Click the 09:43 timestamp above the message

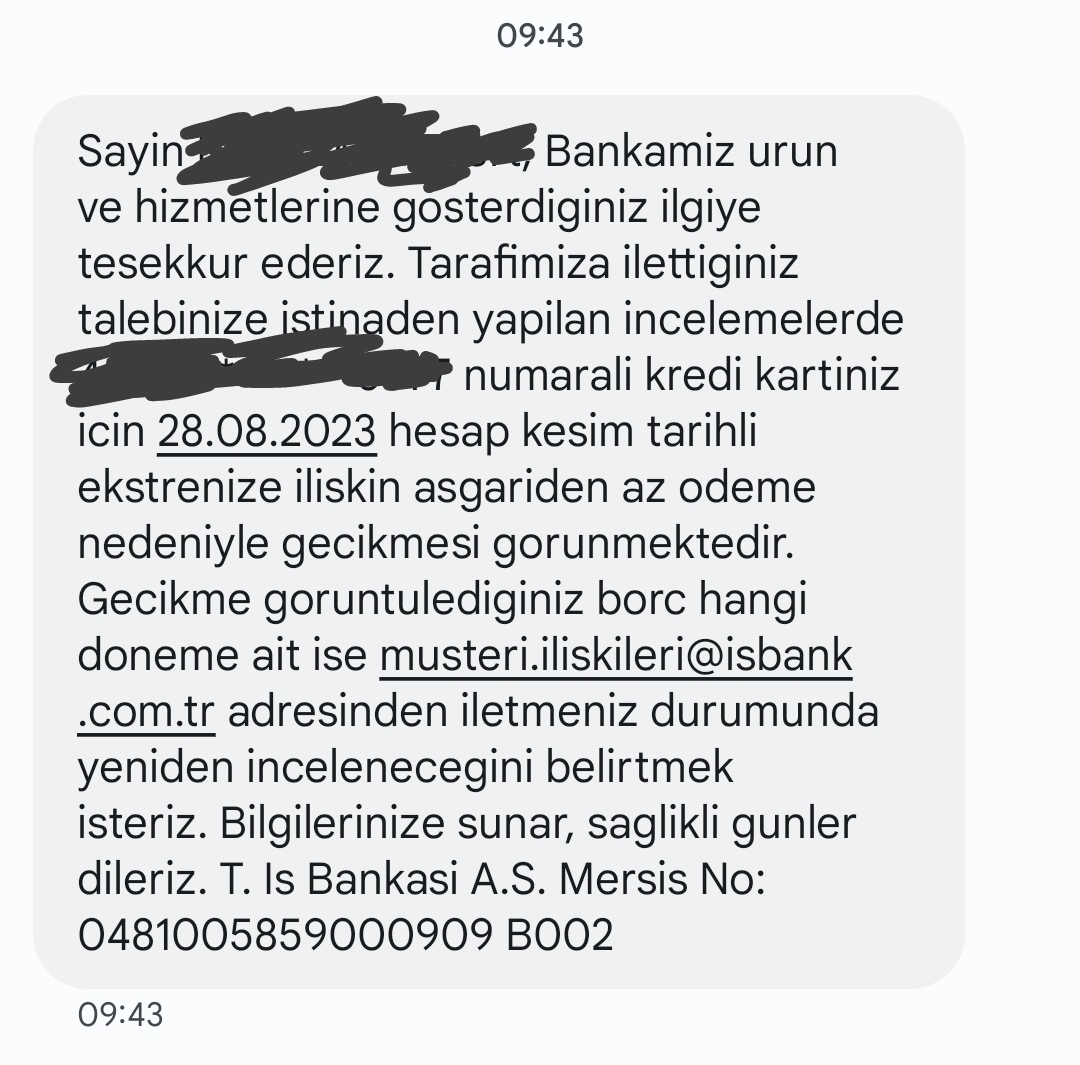tap(540, 35)
